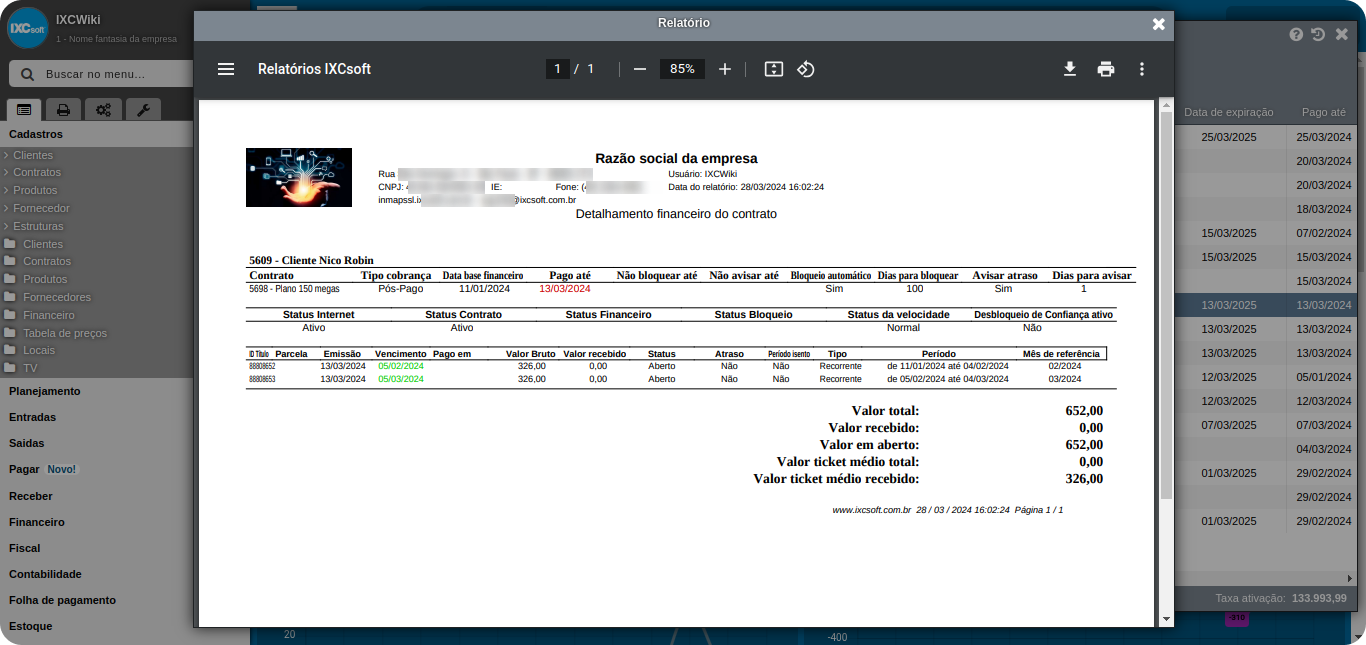Open the PDF viewer sidebar menu

click(x=226, y=69)
